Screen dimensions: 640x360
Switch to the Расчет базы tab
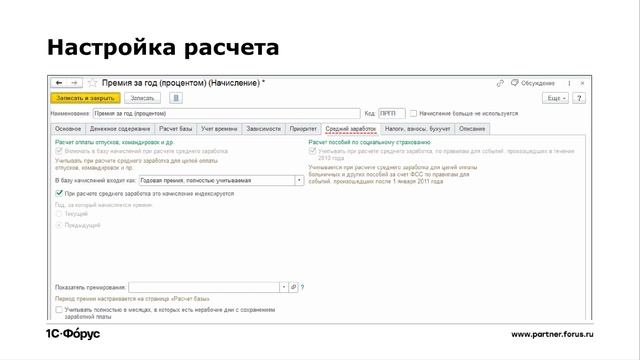click(x=176, y=129)
